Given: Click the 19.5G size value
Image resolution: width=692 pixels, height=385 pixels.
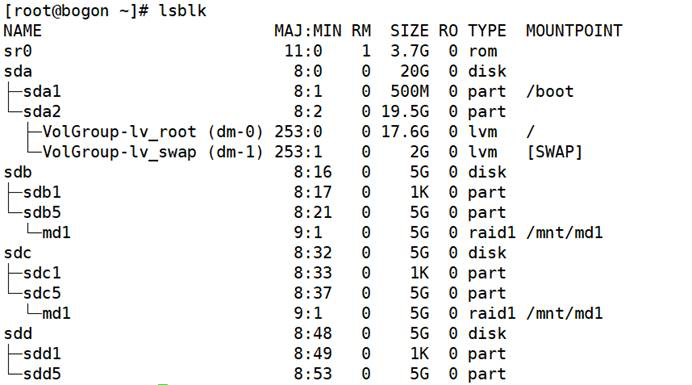Looking at the screenshot, I should [405, 112].
